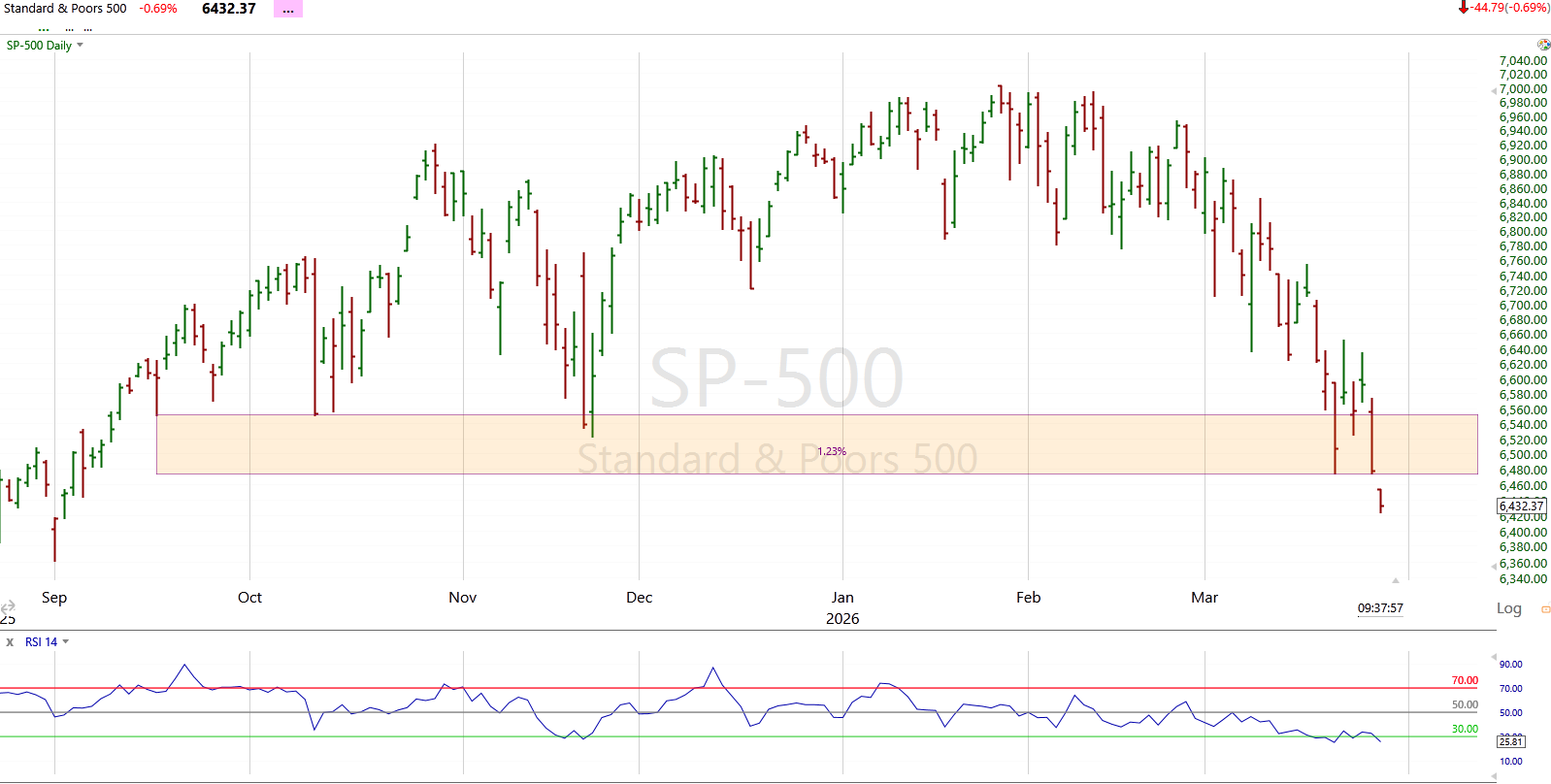Click the globe icon in chart corner
The height and width of the screenshot is (784, 1551).
point(1543,45)
